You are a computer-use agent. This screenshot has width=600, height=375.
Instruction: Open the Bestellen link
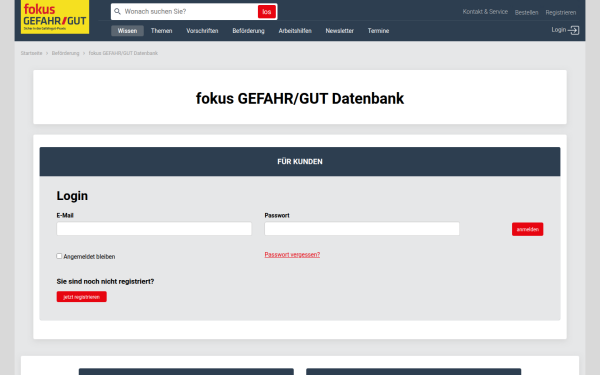[527, 13]
